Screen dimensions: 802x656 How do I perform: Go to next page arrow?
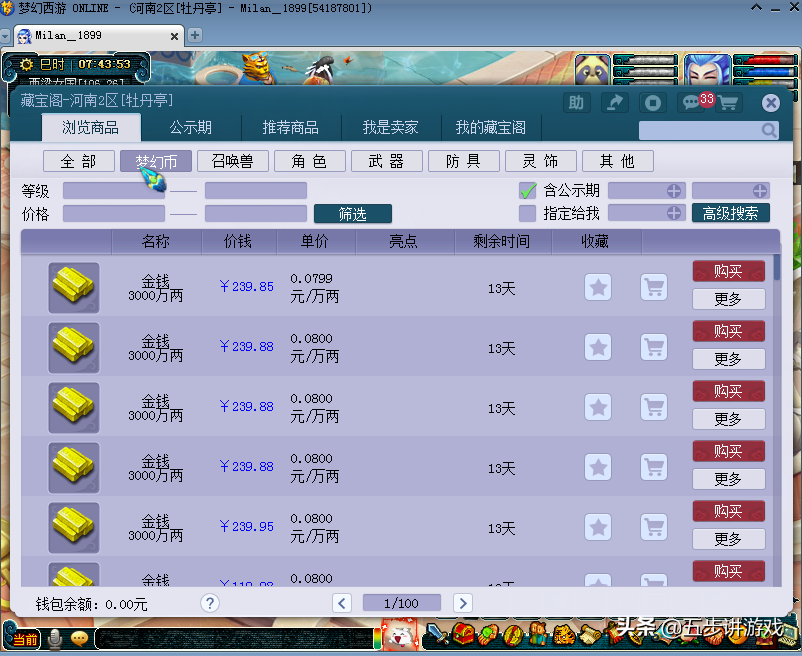[463, 603]
